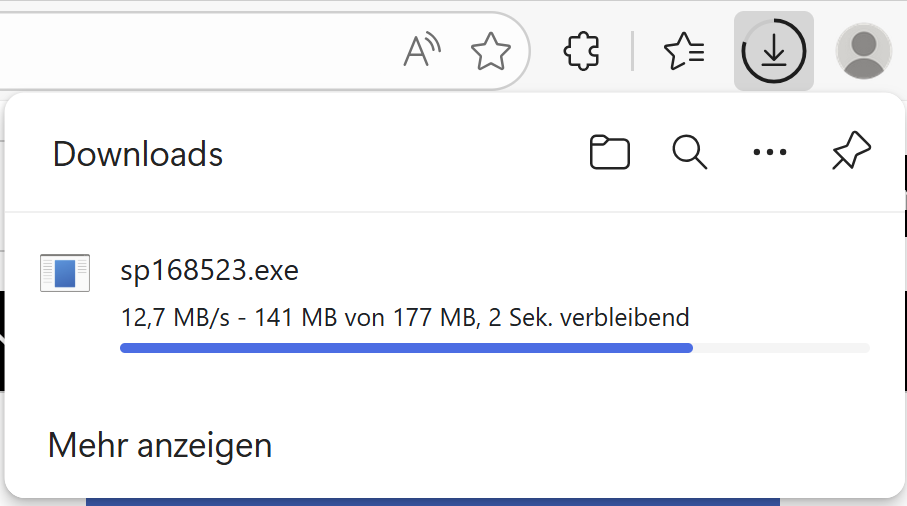Screen dimensions: 907x506
Task: Open the Extensions puzzle icon
Action: click(x=582, y=51)
